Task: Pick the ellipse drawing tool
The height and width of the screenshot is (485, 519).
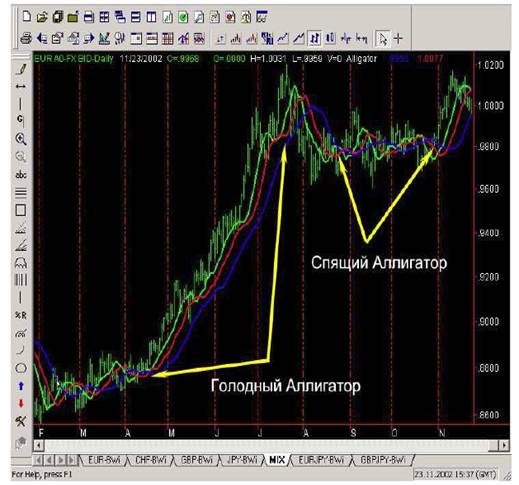Action: [x=21, y=368]
